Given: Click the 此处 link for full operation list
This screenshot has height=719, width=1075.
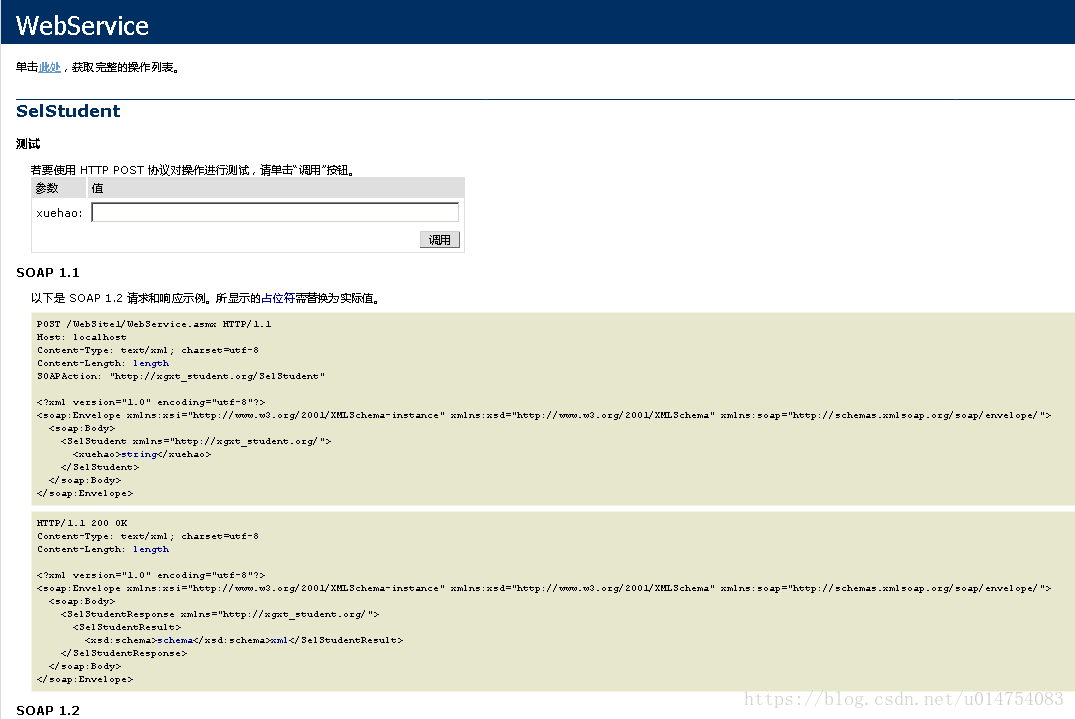Looking at the screenshot, I should (x=49, y=67).
